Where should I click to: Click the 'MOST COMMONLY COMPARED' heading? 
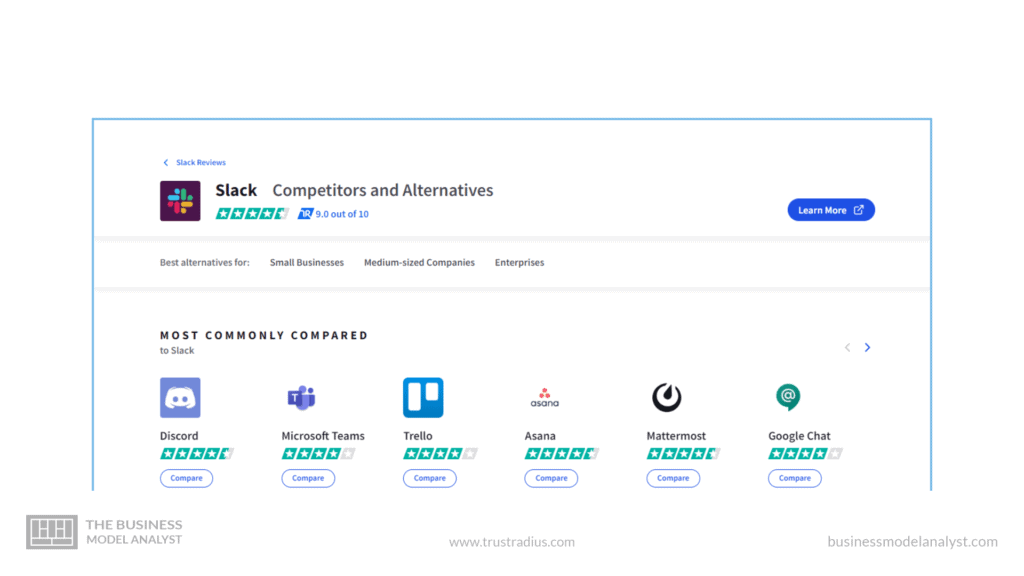pos(264,335)
